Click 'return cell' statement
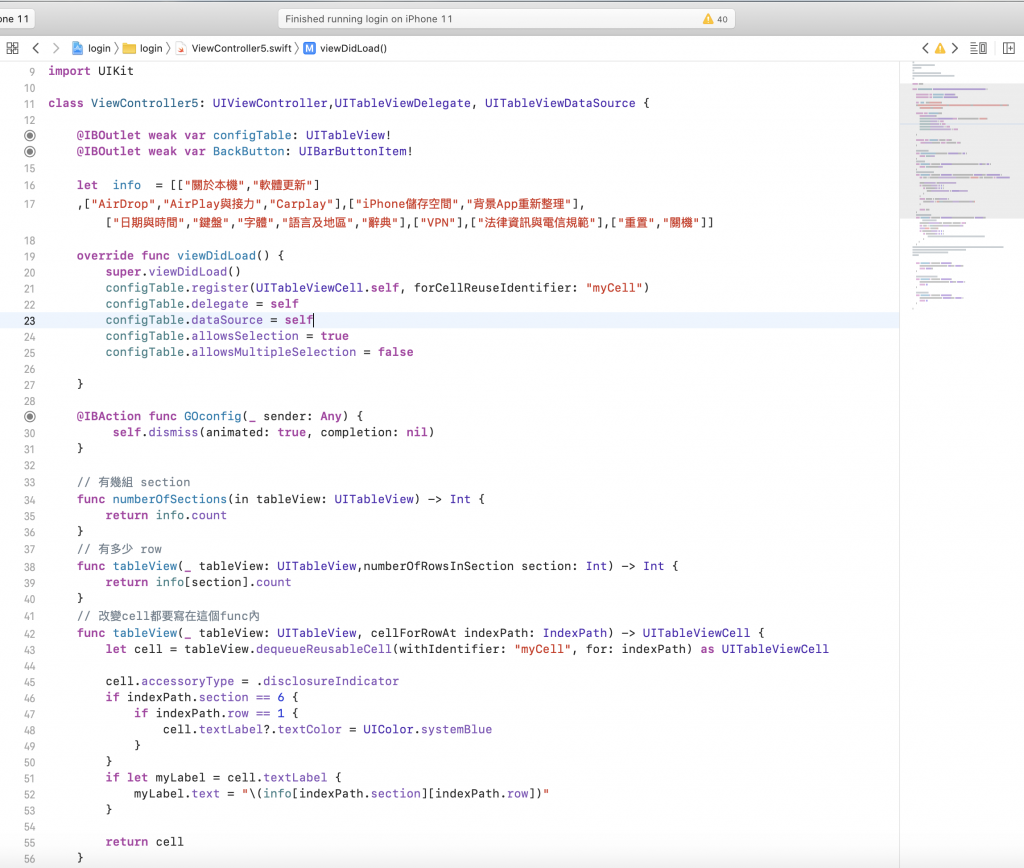 click(x=144, y=842)
